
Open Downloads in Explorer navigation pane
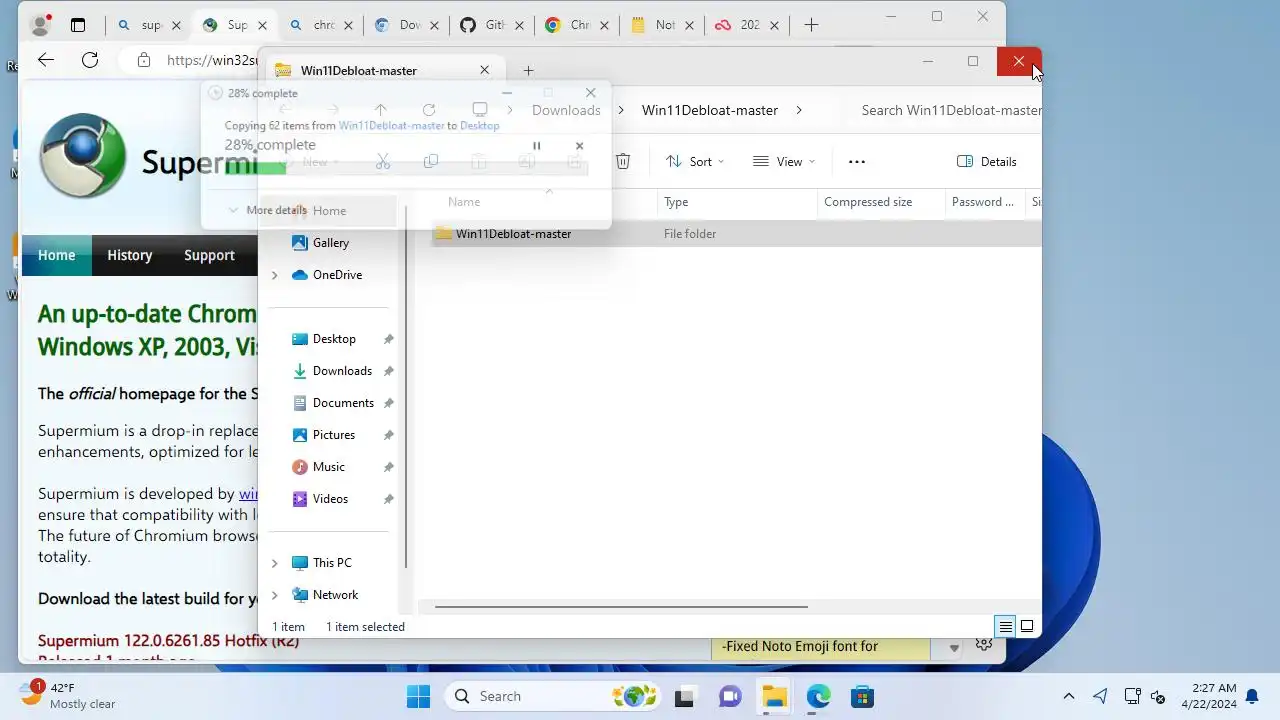(x=342, y=370)
